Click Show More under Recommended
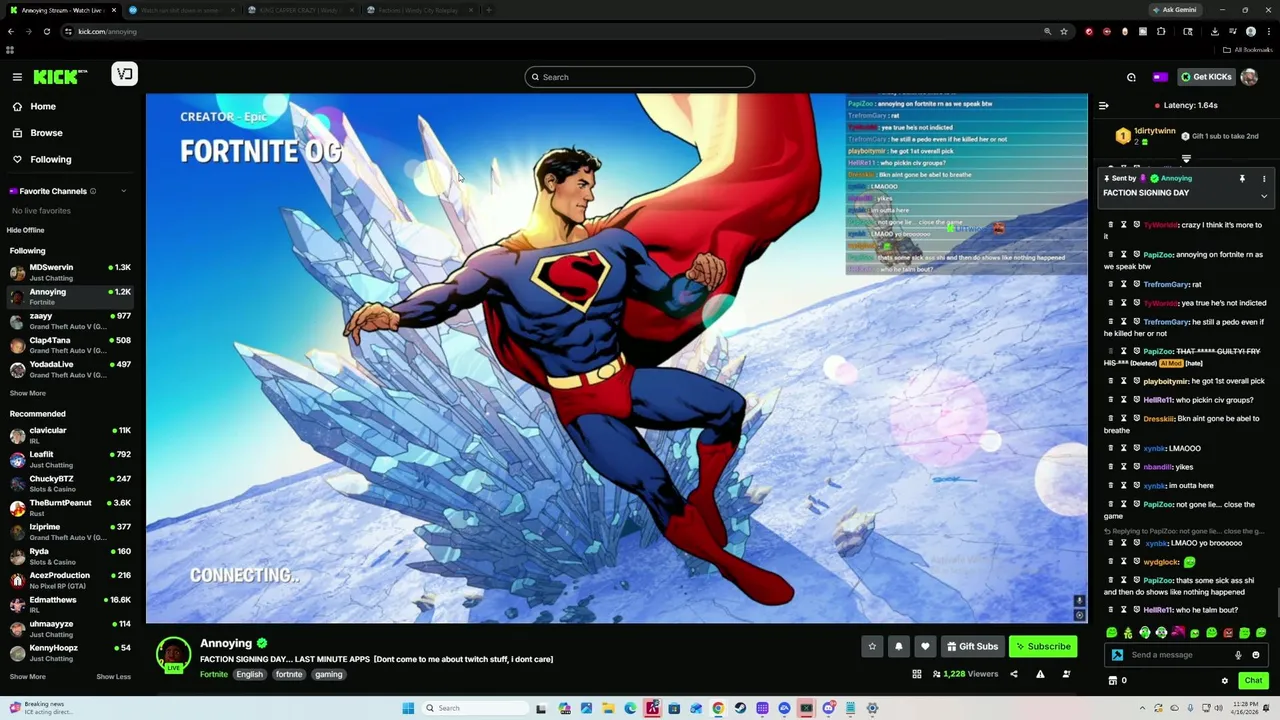The width and height of the screenshot is (1280, 720). click(28, 676)
